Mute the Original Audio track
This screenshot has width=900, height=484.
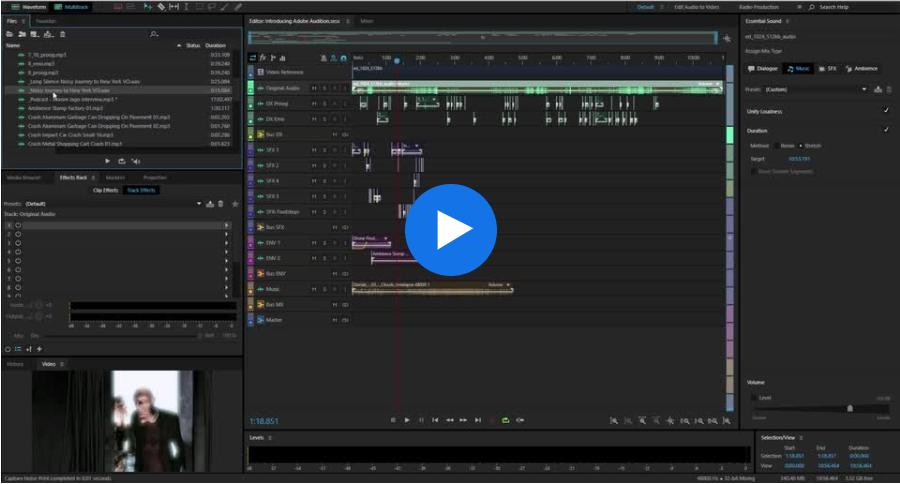(x=314, y=88)
